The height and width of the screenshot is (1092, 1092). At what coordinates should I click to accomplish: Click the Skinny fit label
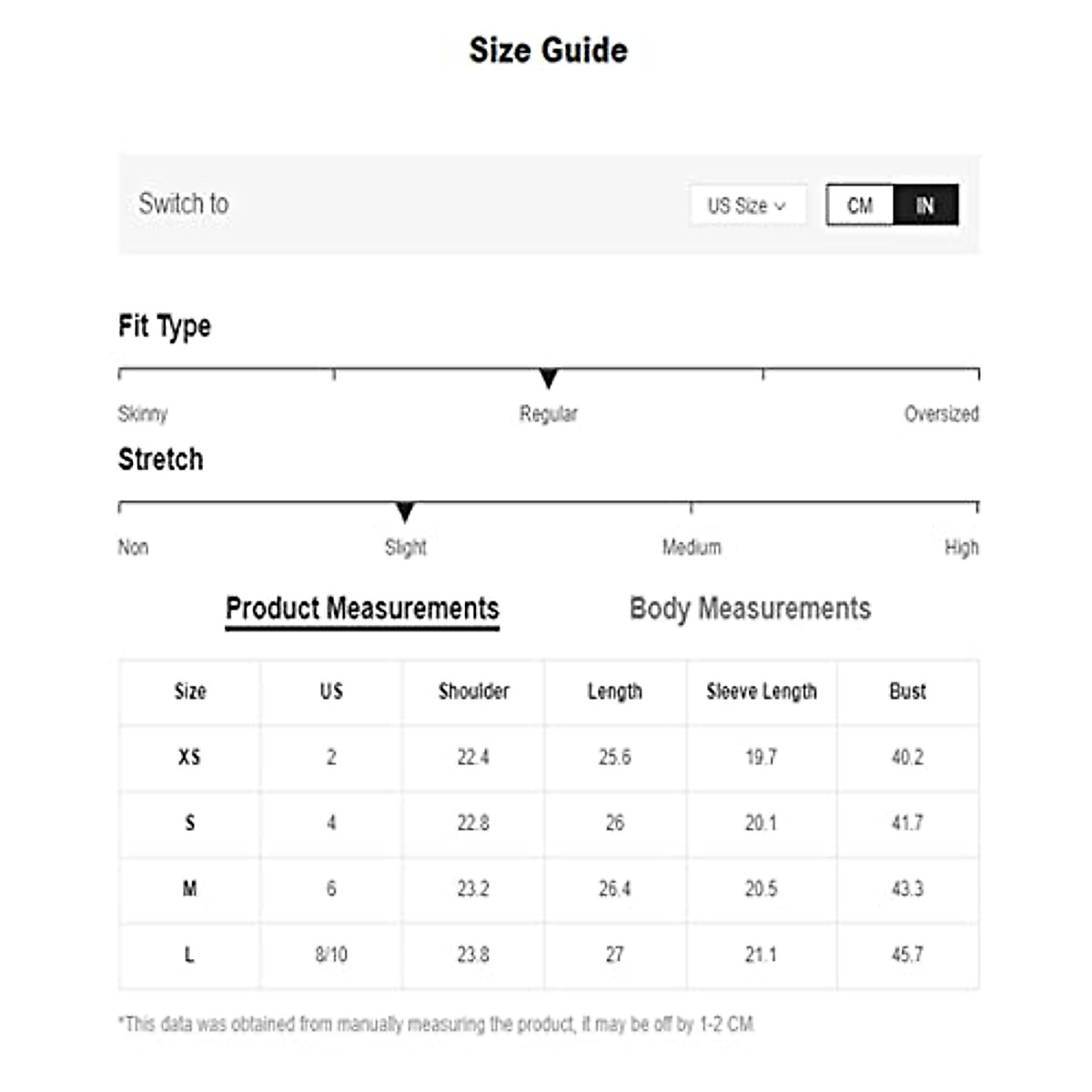tap(143, 414)
